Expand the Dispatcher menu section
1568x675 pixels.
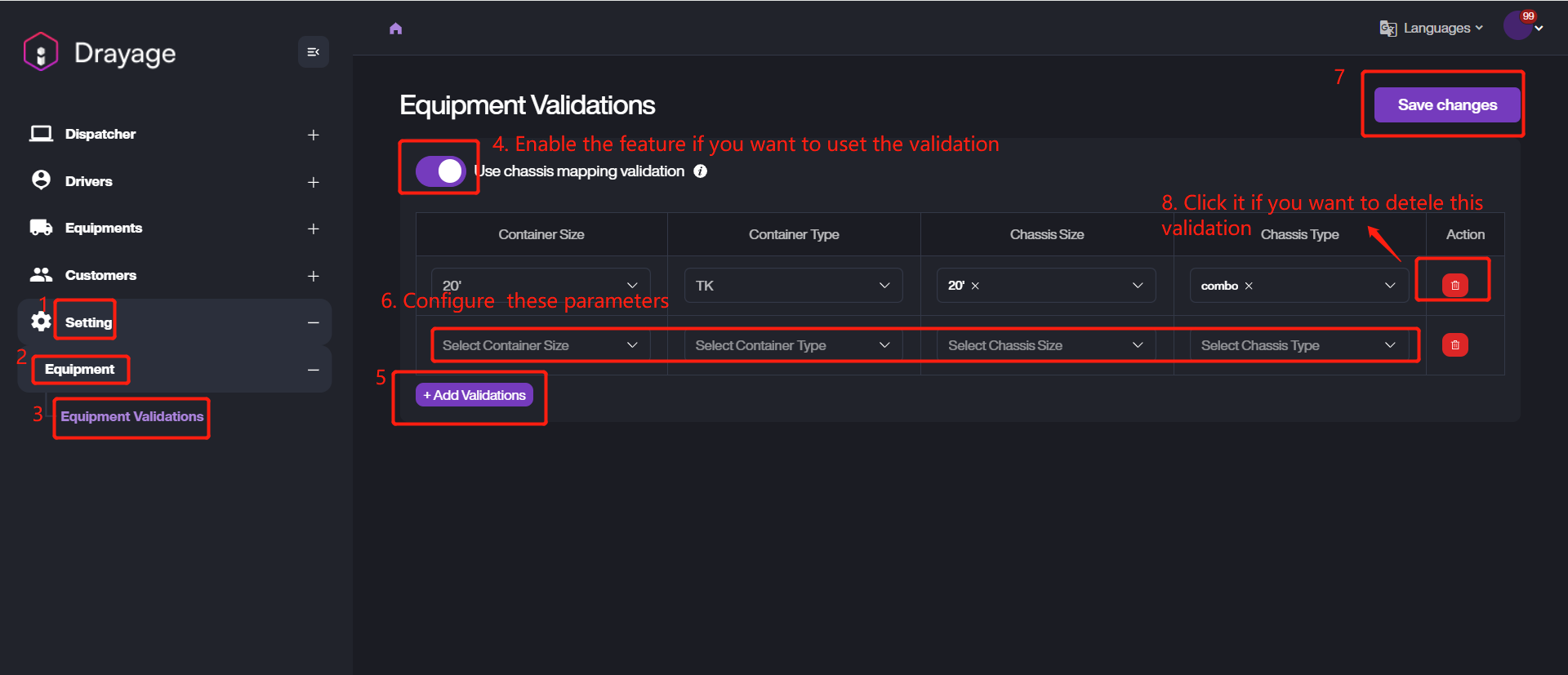[313, 135]
